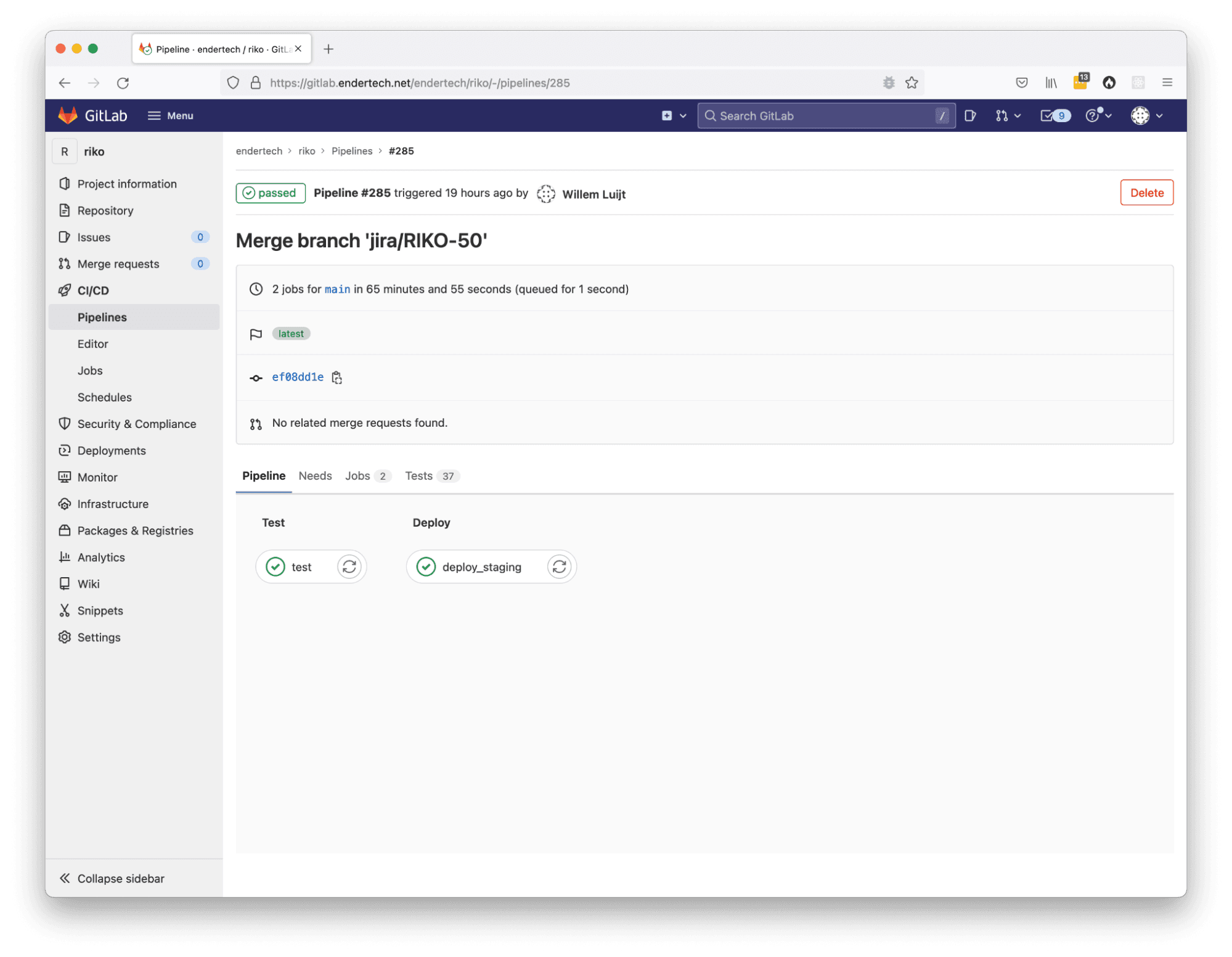Open the help dropdown menu
The width and height of the screenshot is (1232, 957).
1098,116
